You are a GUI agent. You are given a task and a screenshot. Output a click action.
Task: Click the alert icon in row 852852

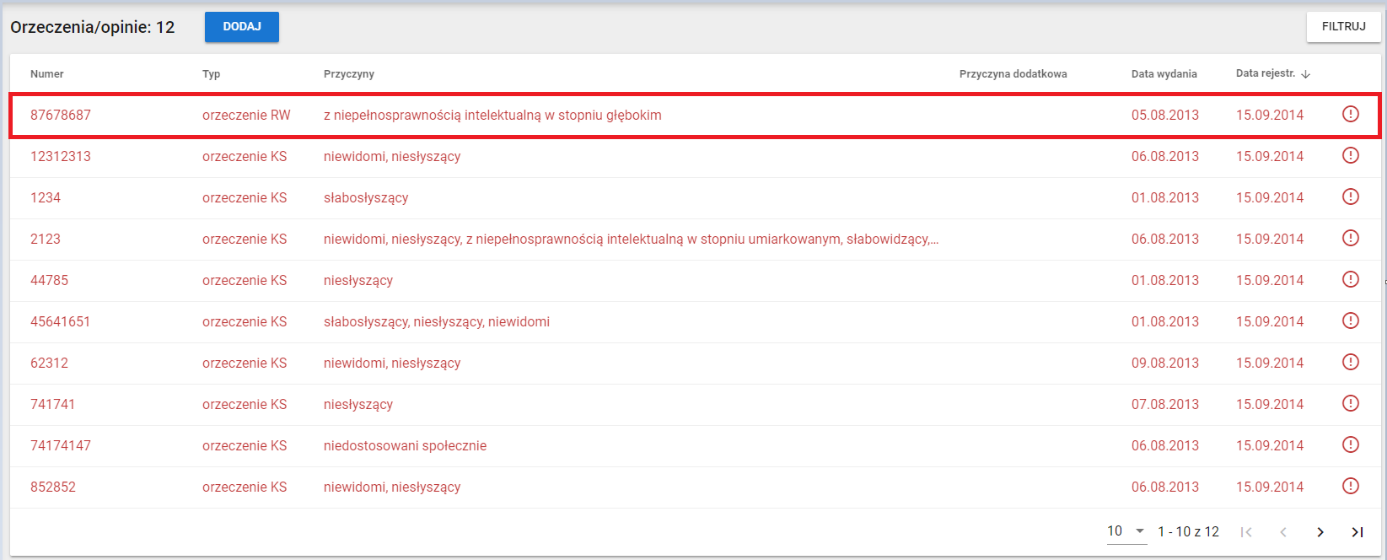pyautogui.click(x=1350, y=487)
